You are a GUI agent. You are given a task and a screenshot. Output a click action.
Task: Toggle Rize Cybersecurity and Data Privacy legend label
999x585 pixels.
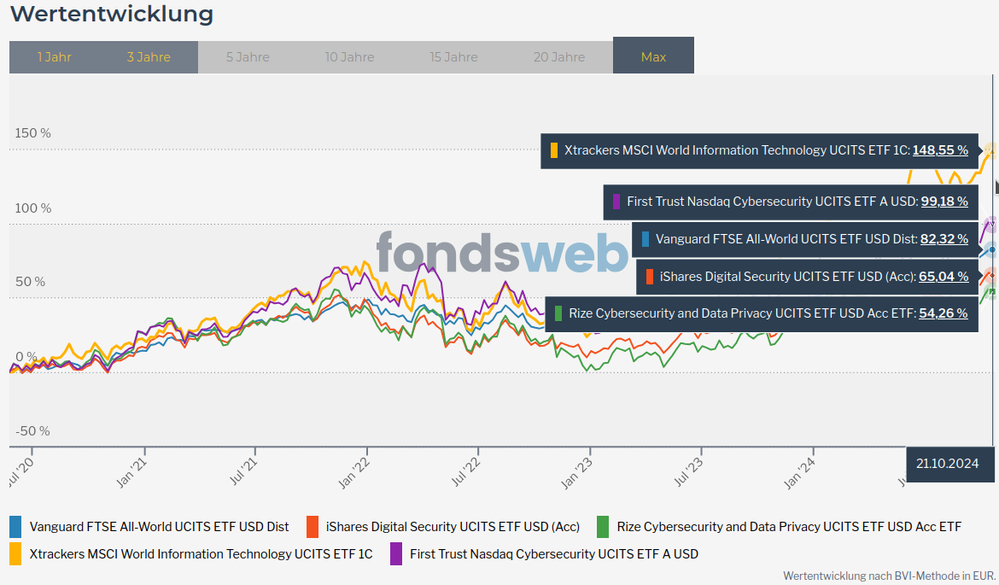(789, 526)
